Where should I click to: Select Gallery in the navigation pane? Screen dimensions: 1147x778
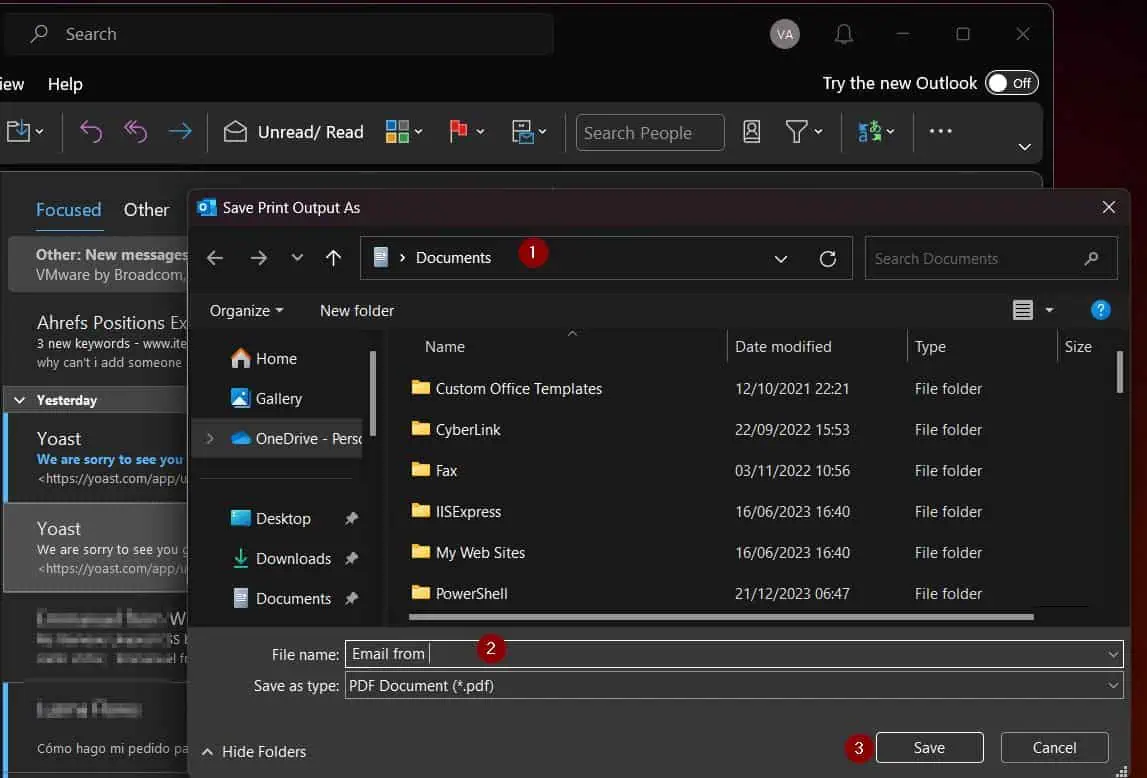click(x=266, y=399)
